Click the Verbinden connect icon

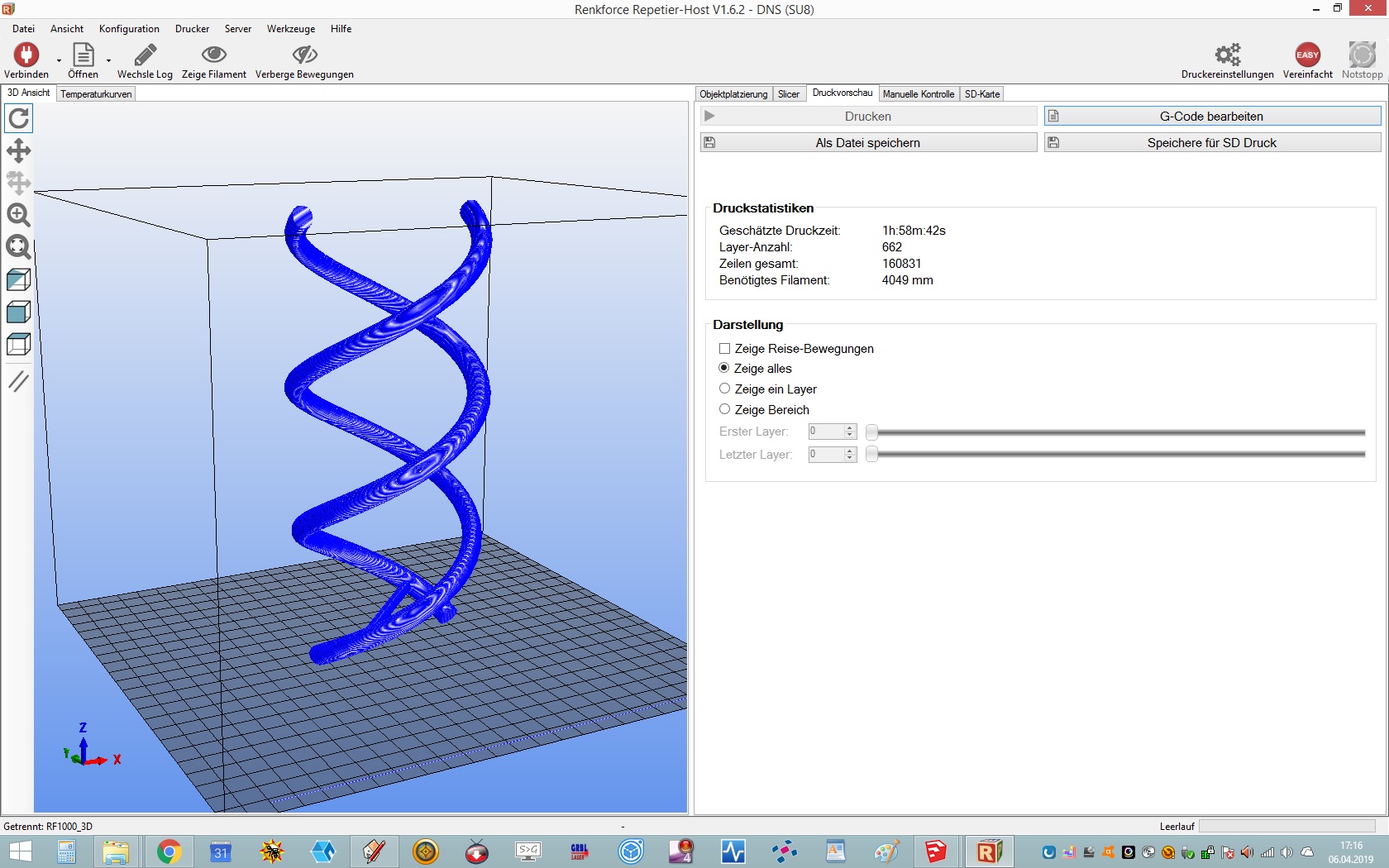pyautogui.click(x=26, y=55)
